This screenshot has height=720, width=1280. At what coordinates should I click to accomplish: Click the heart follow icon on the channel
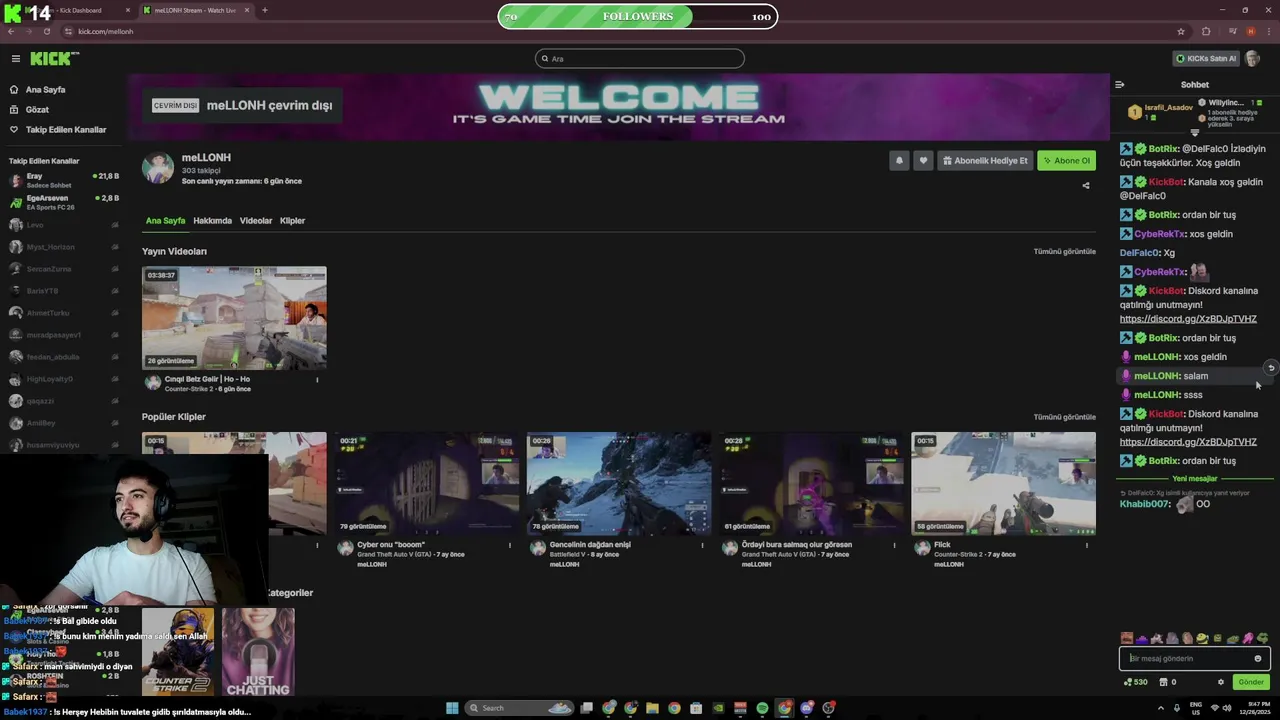(x=923, y=160)
